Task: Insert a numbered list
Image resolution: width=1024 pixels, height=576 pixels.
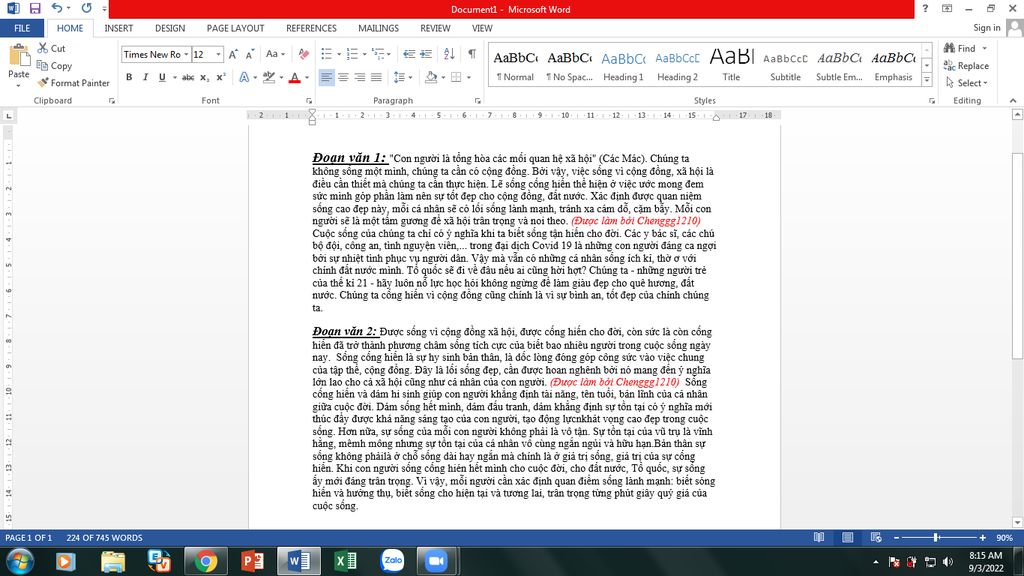Action: point(352,54)
